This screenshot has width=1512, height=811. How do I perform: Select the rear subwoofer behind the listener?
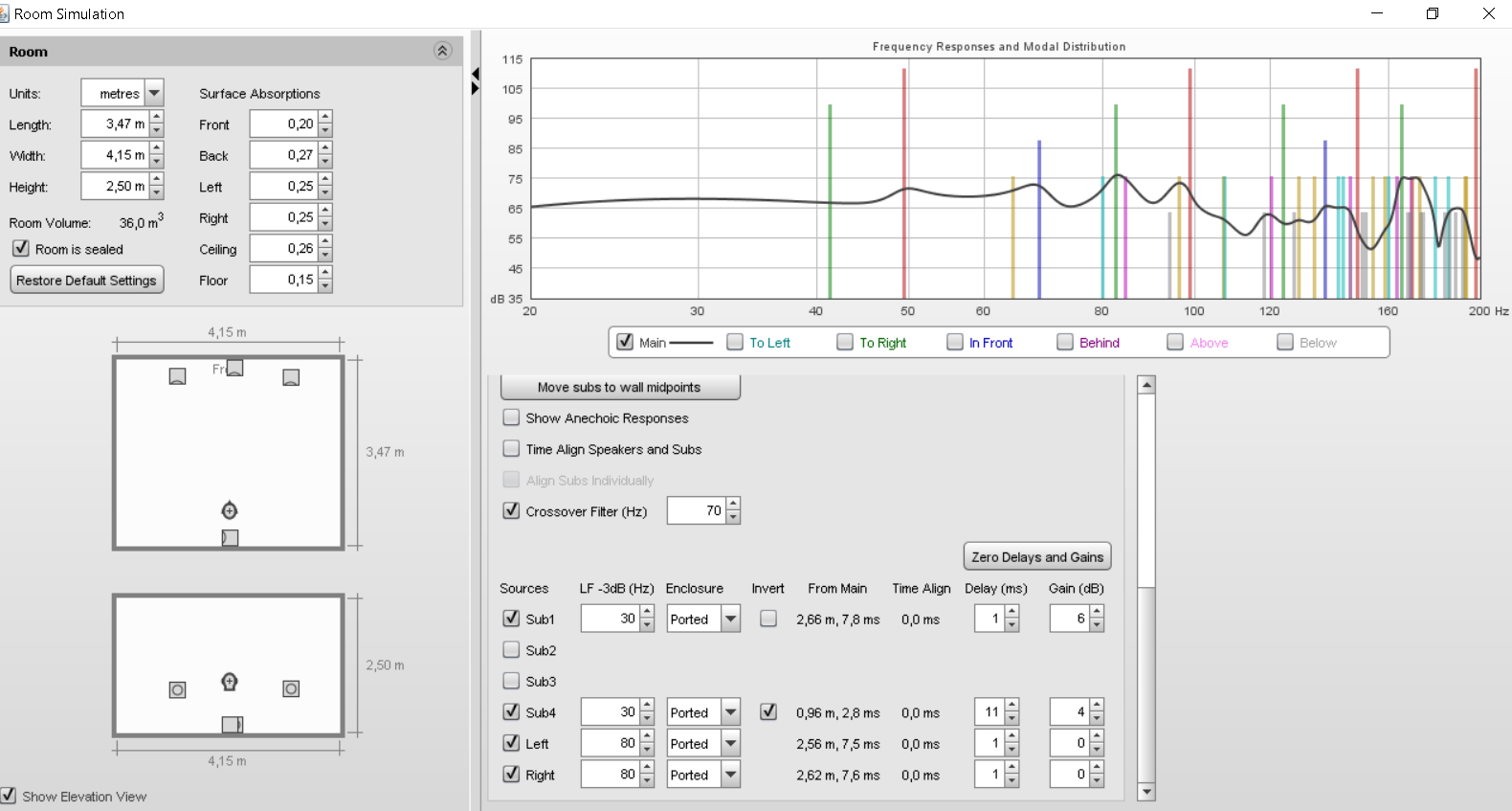click(230, 538)
